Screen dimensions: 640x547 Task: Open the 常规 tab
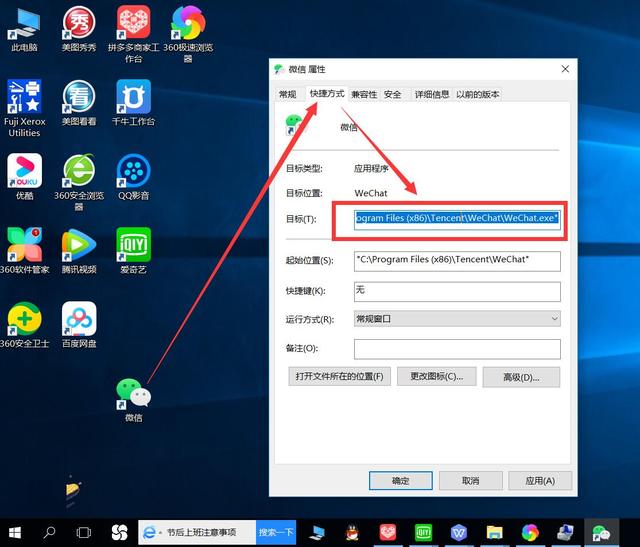287,94
